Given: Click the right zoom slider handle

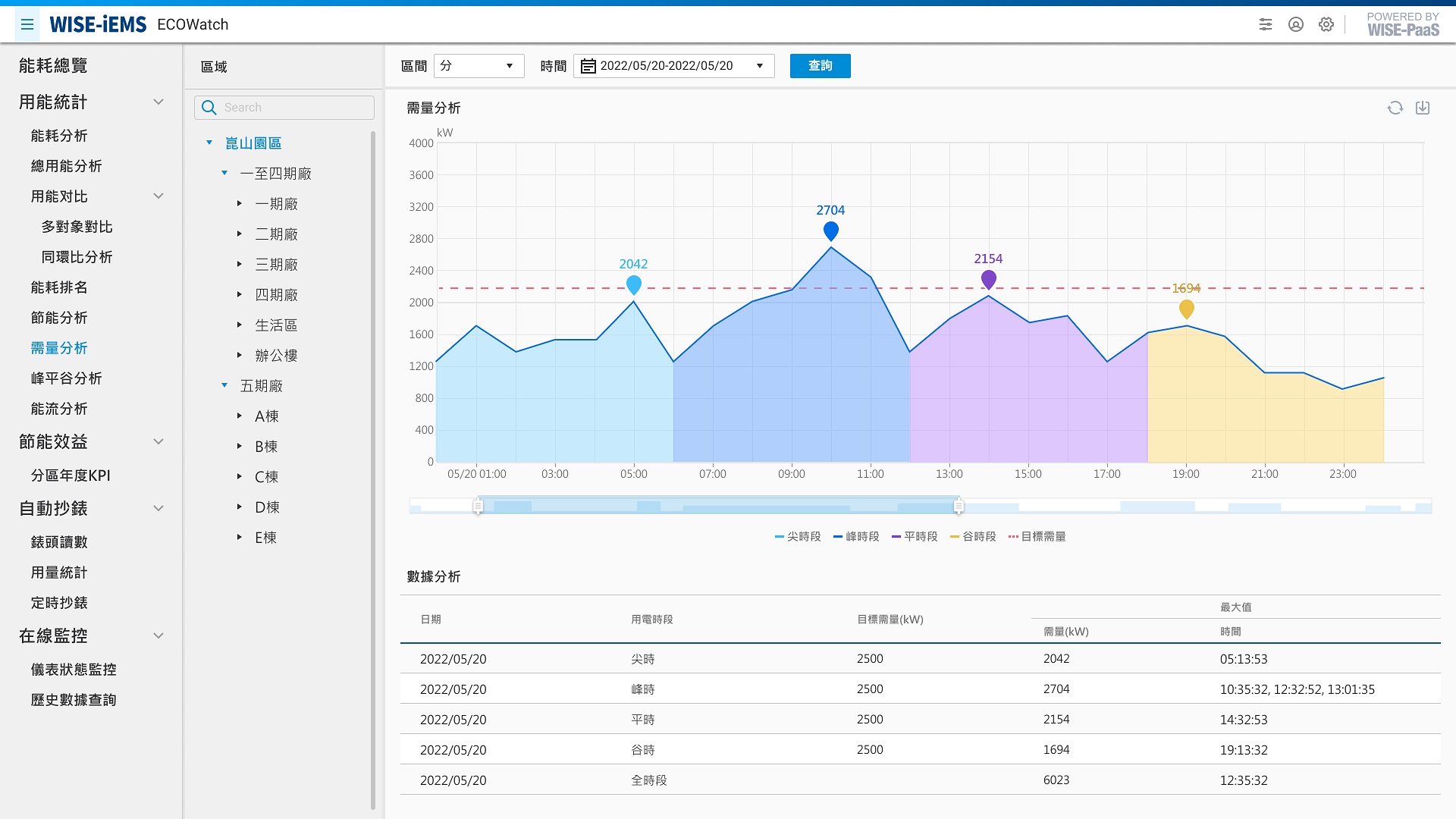Looking at the screenshot, I should 959,506.
